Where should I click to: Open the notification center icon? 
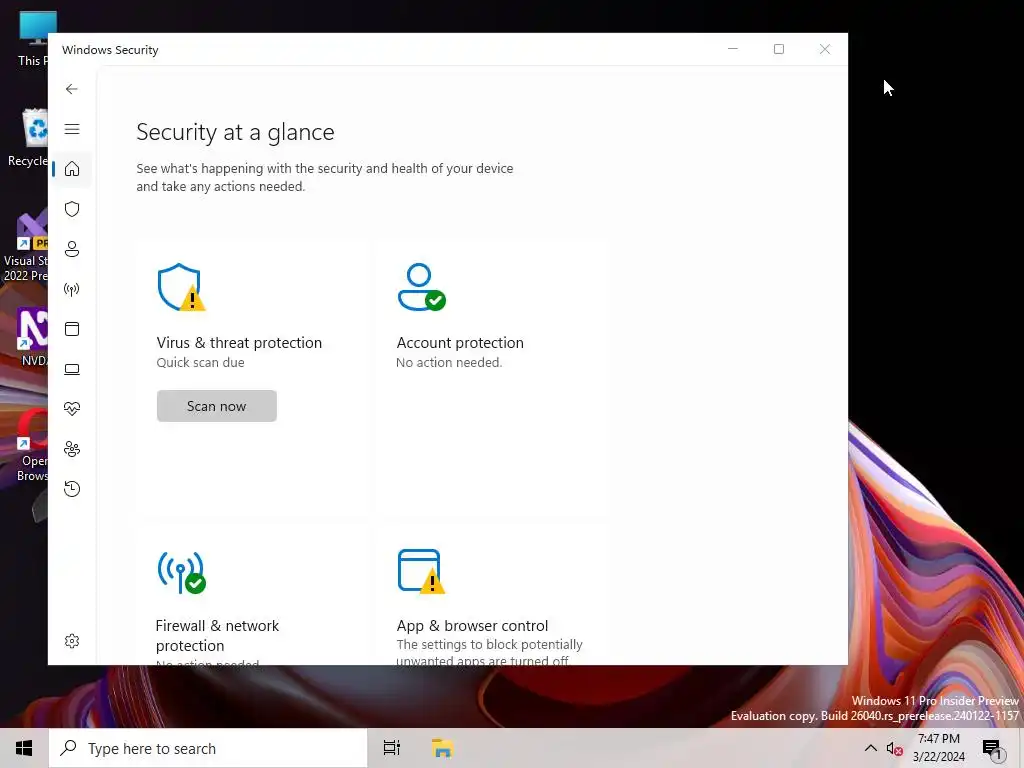(x=993, y=748)
